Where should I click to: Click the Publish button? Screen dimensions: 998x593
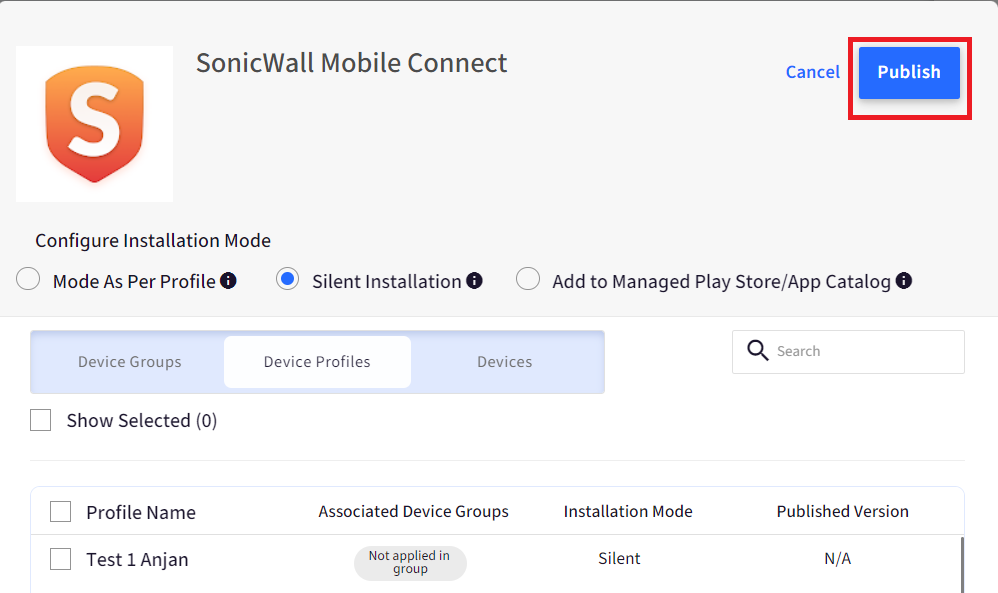(x=909, y=73)
